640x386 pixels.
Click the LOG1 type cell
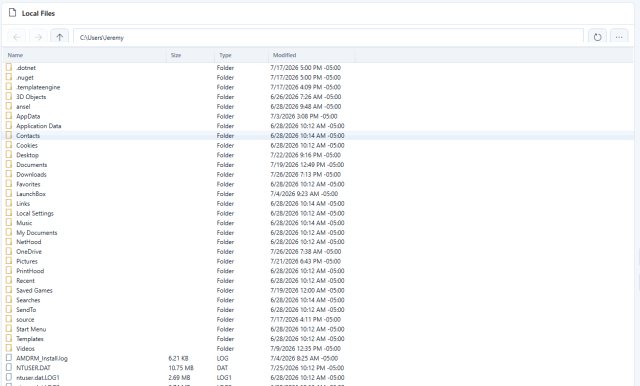click(224, 377)
